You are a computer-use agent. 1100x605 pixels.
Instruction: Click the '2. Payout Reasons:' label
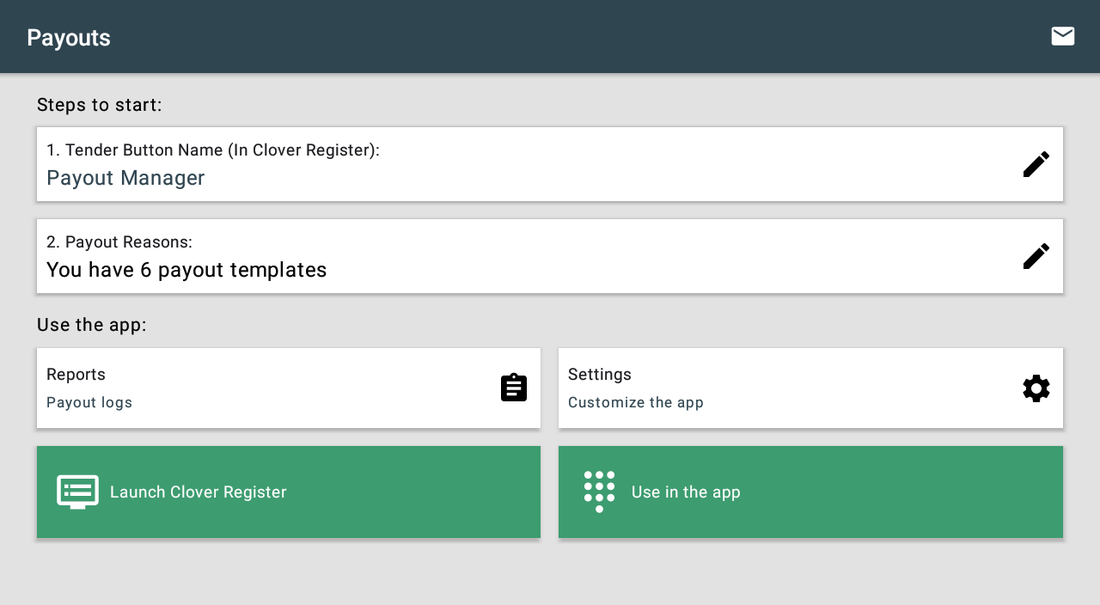[x=119, y=241]
